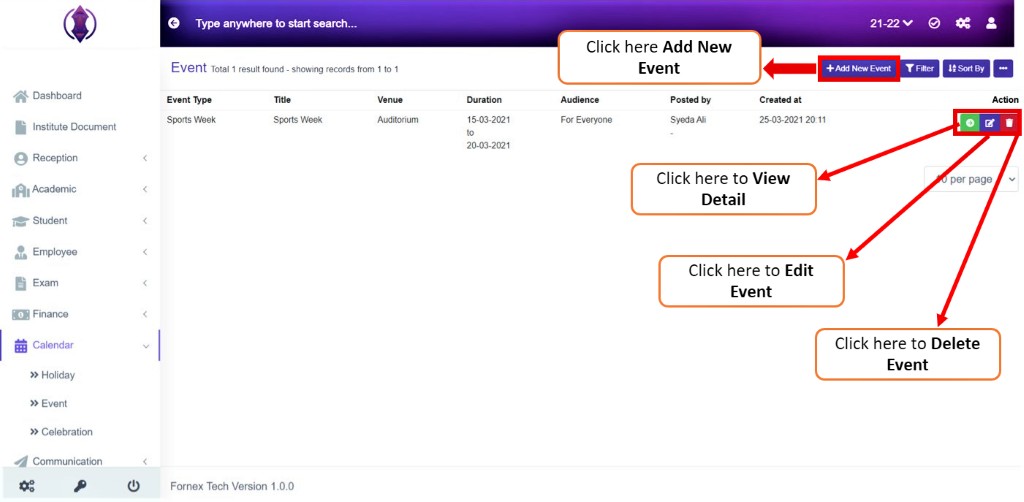Expand the Communication menu
The width and height of the screenshot is (1024, 502).
pyautogui.click(x=80, y=461)
